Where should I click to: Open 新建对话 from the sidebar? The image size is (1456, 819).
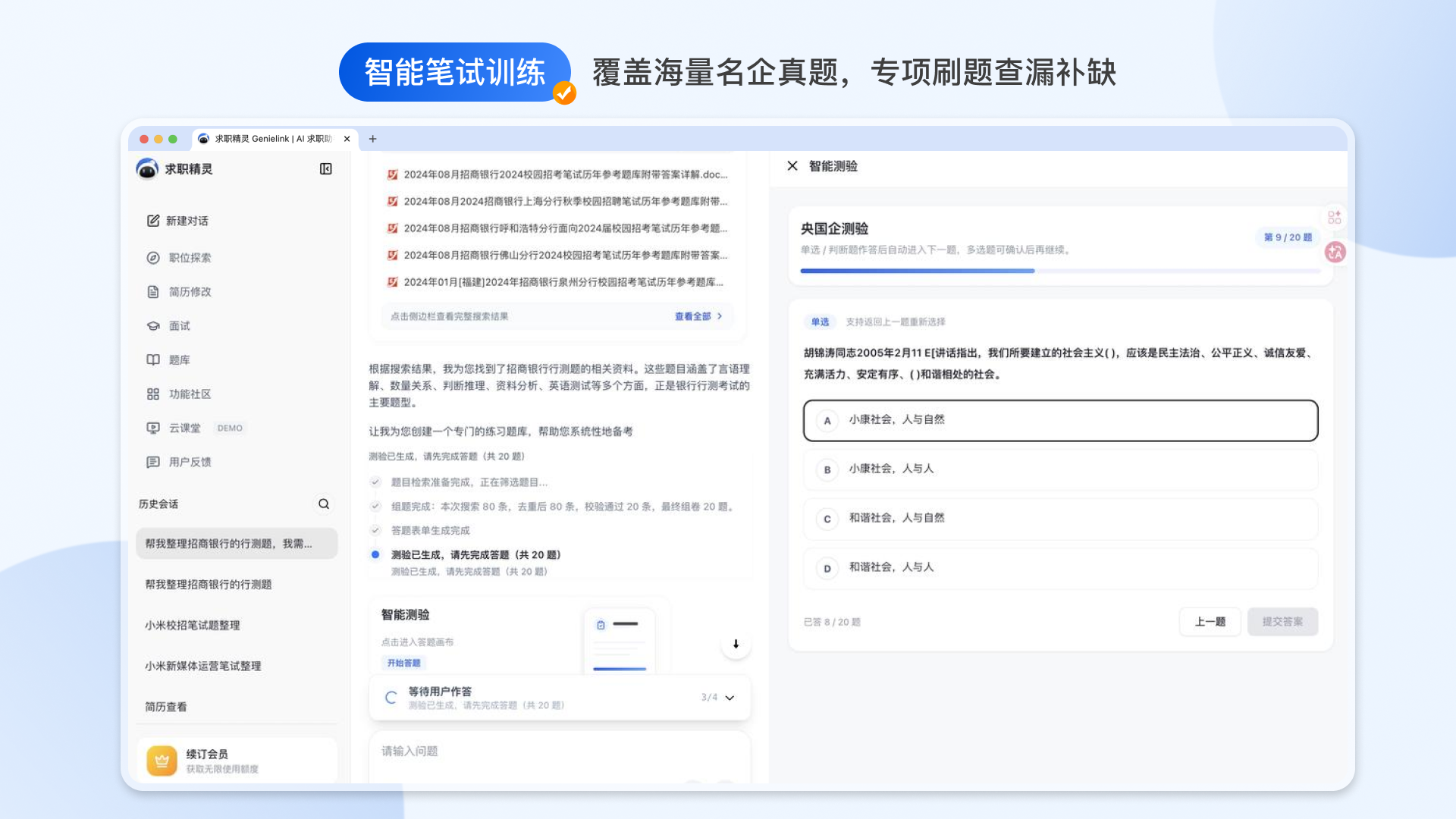(x=177, y=221)
